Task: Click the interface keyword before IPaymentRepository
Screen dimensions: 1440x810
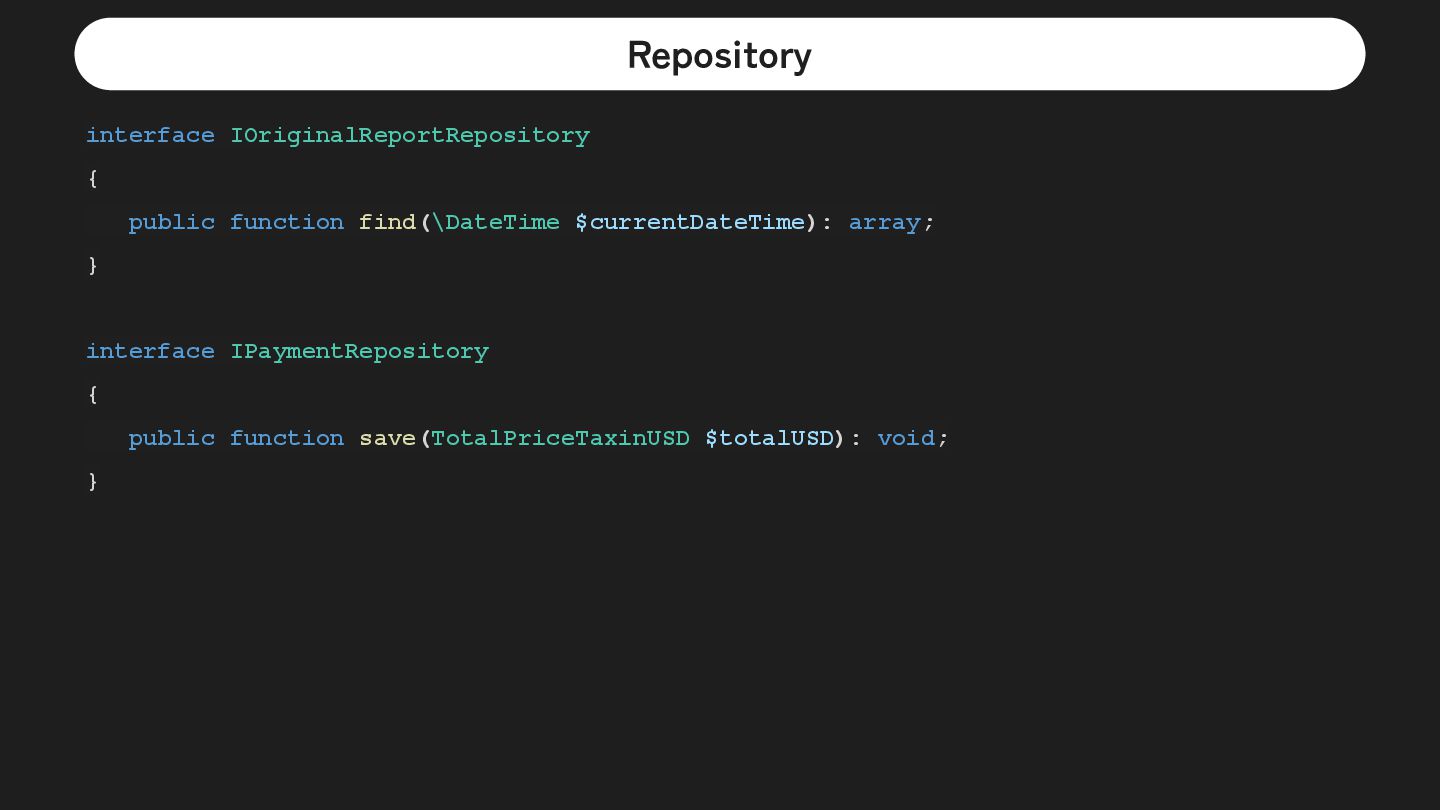Action: coord(150,351)
